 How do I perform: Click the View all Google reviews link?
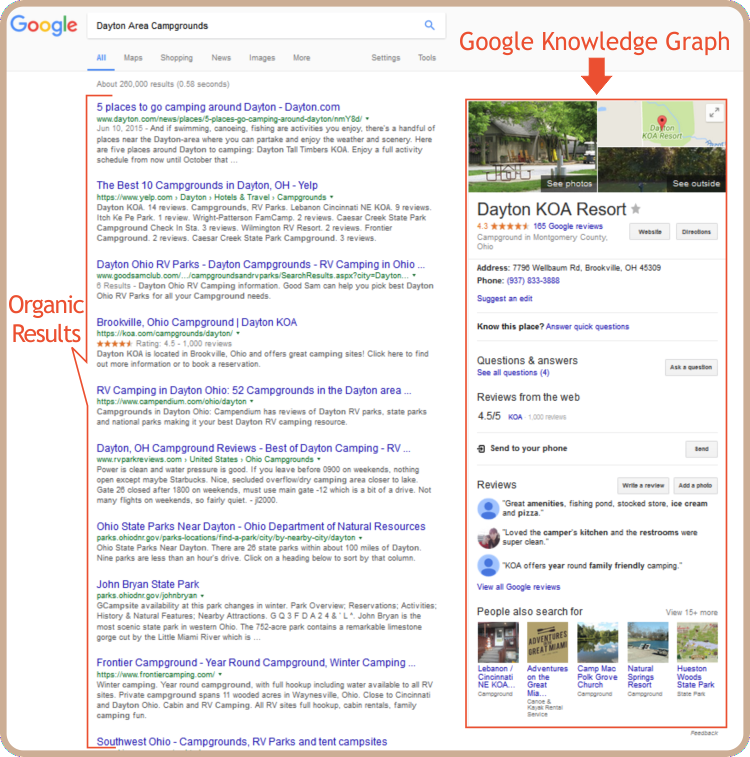pyautogui.click(x=518, y=587)
